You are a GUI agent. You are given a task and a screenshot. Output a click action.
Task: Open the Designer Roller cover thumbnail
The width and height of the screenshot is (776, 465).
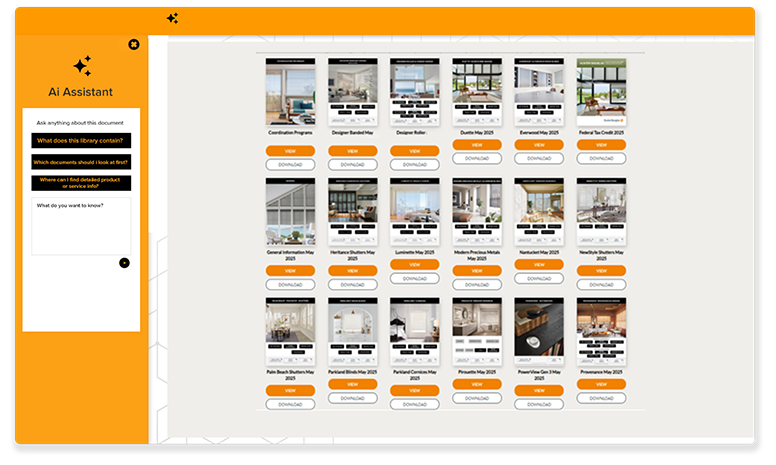click(x=415, y=92)
